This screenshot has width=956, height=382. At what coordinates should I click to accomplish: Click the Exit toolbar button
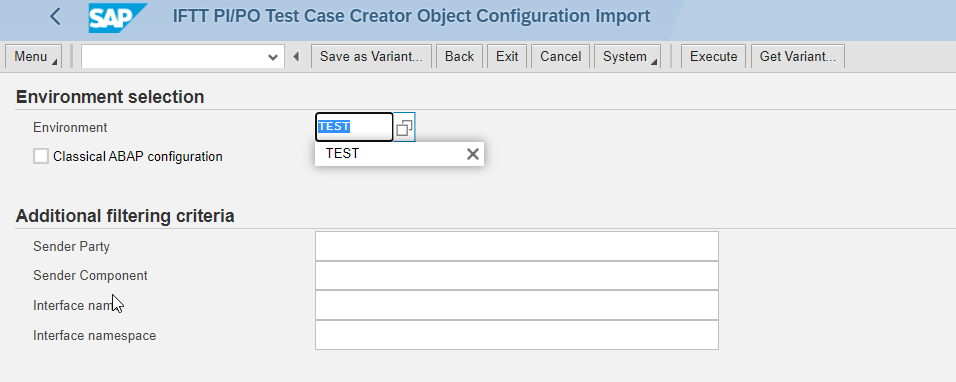tap(507, 57)
